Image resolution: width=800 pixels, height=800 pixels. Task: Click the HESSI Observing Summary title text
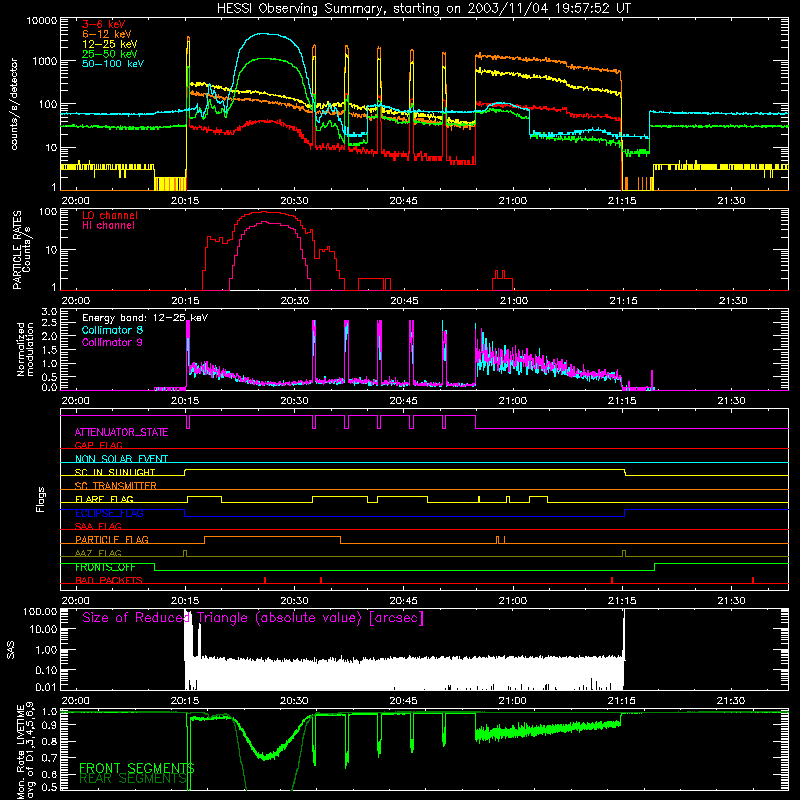tap(423, 8)
